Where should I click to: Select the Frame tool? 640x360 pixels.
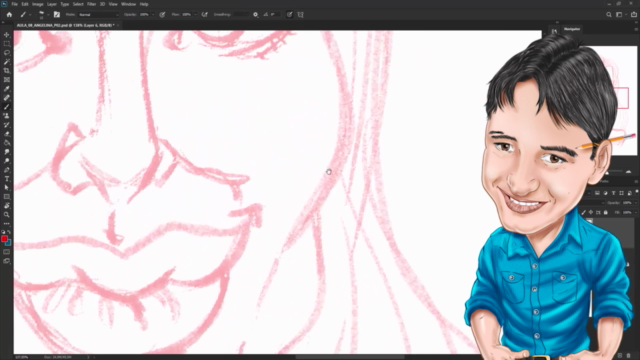pyautogui.click(x=7, y=80)
